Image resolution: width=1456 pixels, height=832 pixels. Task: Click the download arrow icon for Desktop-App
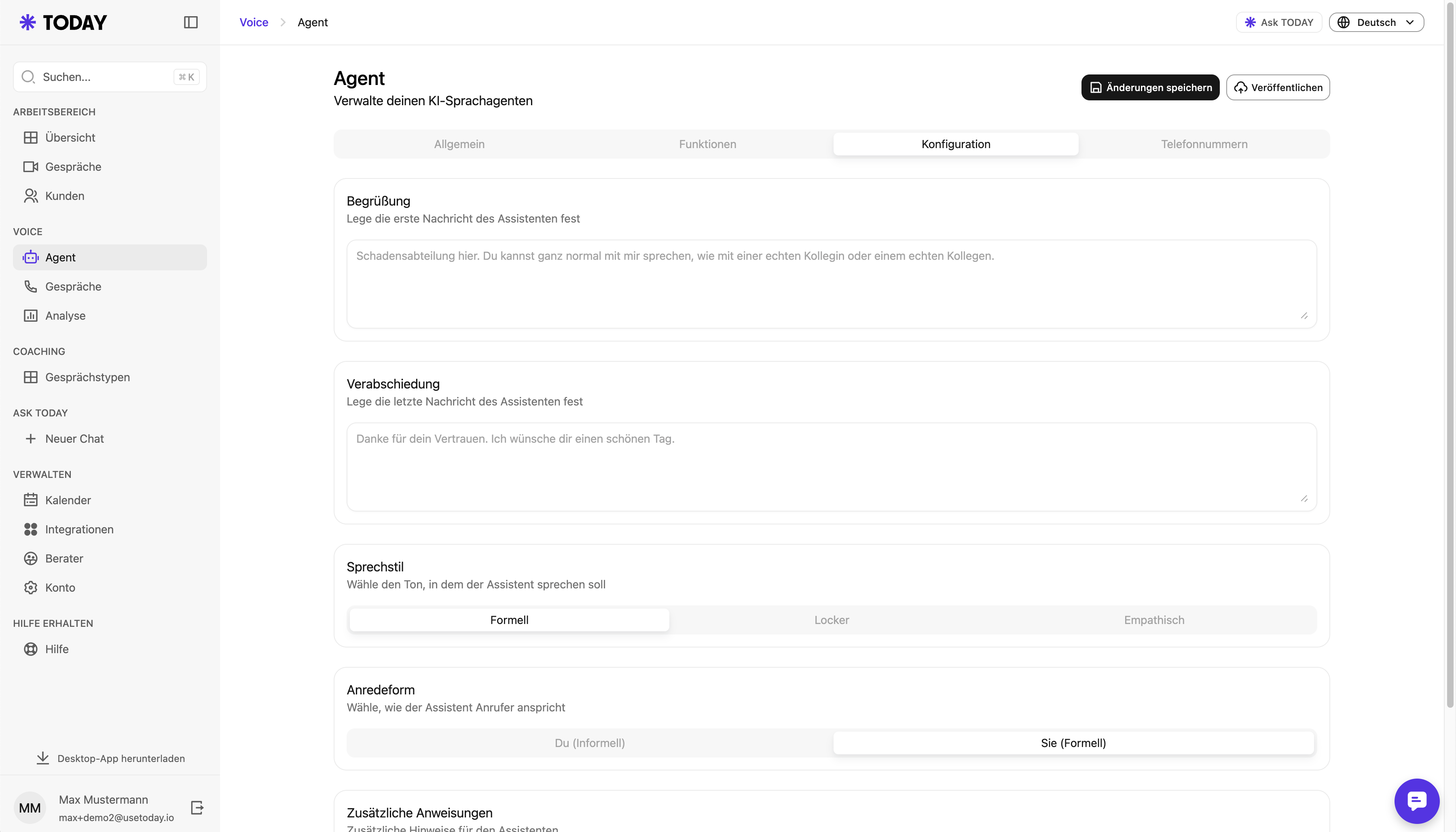[43, 758]
